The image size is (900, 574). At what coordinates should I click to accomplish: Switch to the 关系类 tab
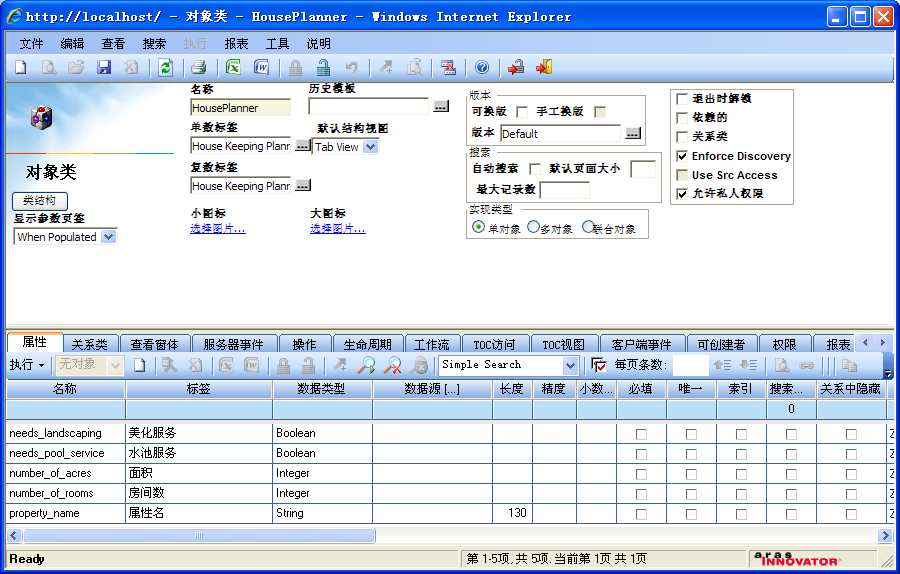coord(90,344)
